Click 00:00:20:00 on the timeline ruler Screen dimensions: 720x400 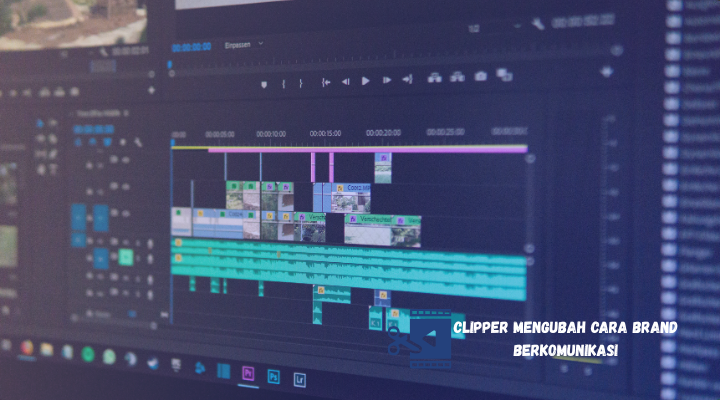point(383,133)
